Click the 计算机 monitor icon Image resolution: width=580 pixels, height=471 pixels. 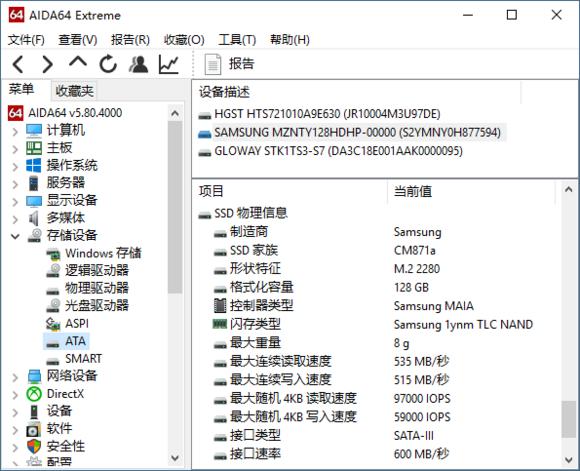tap(34, 131)
